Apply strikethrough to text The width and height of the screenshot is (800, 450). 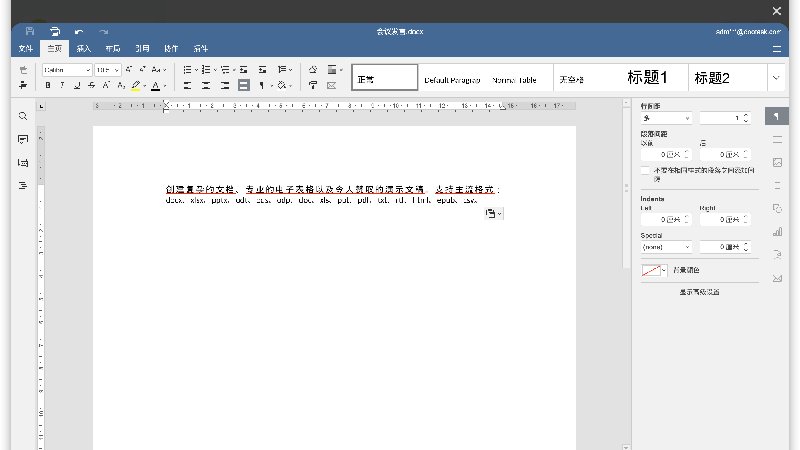(91, 85)
